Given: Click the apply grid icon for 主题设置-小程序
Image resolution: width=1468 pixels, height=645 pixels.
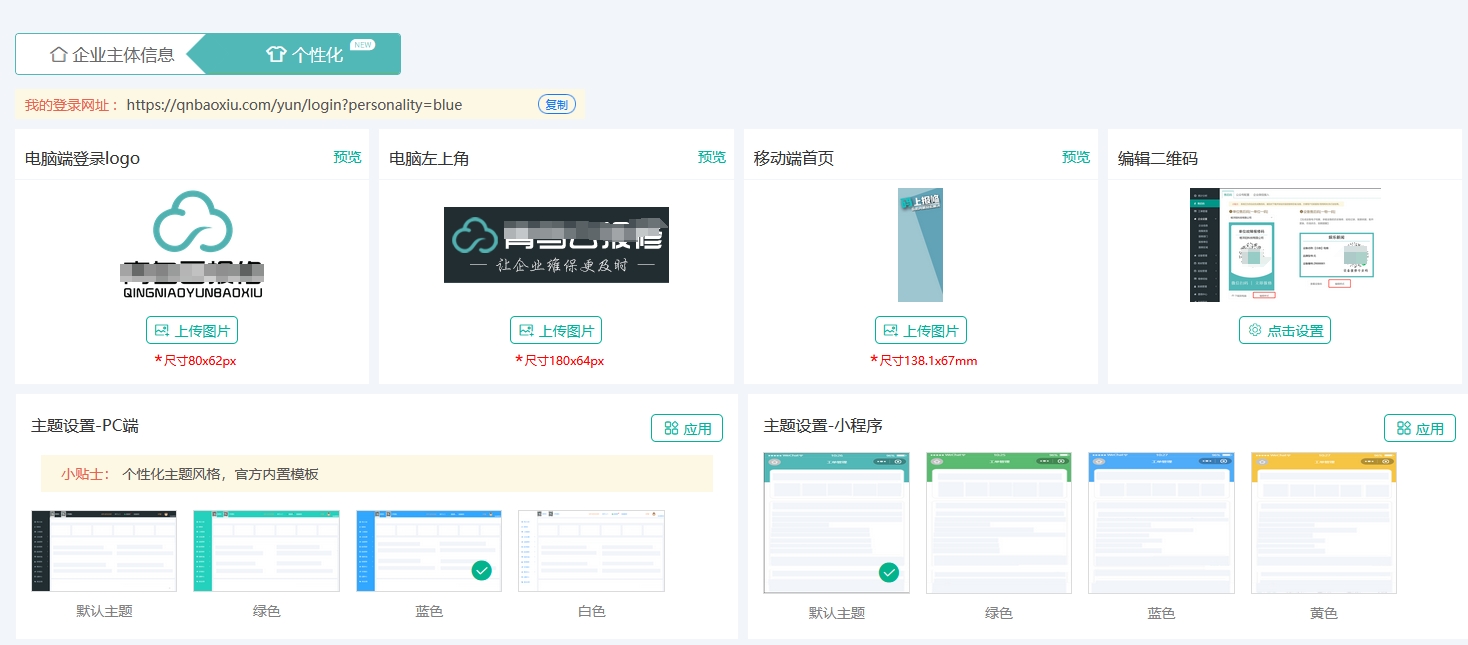Looking at the screenshot, I should (x=1404, y=427).
